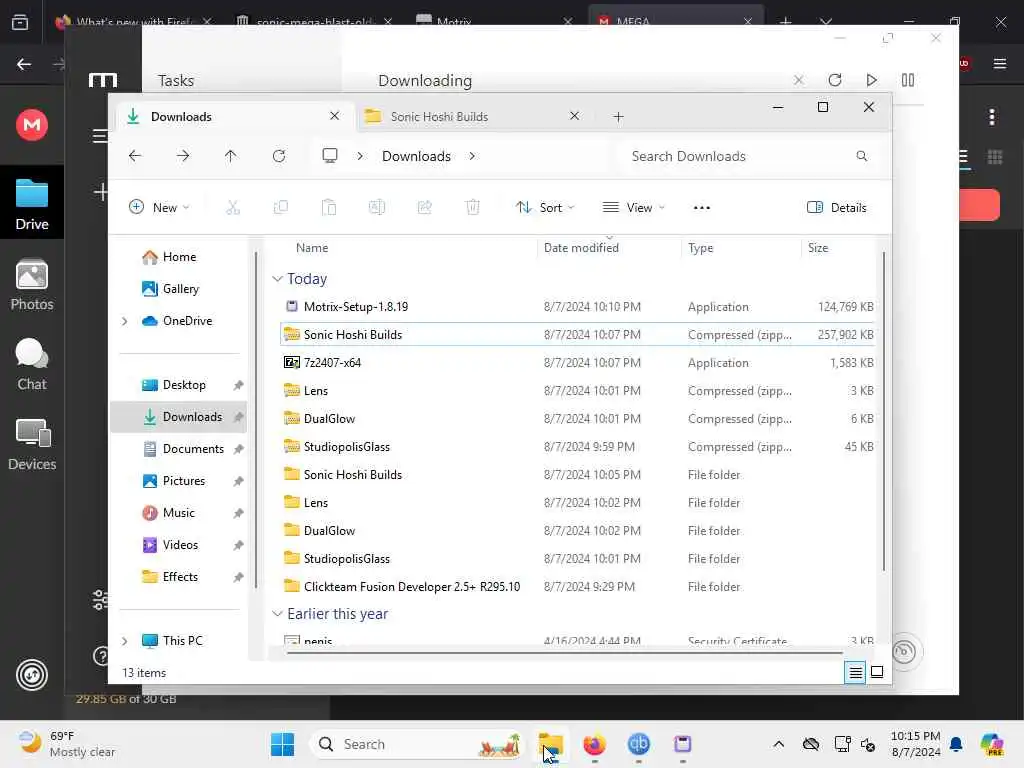Screen dimensions: 1024x768
Task: Close the Sonic Hoshi Builds tab
Action: [x=575, y=116]
